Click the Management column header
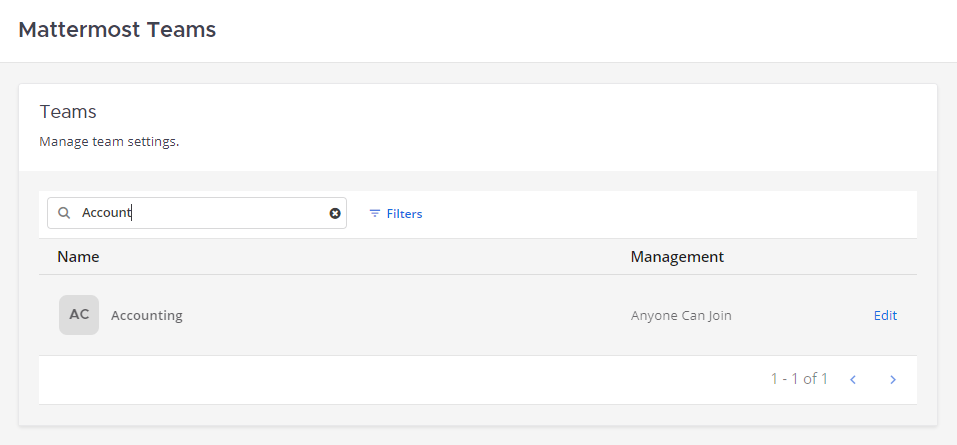This screenshot has width=957, height=445. pyautogui.click(x=677, y=257)
